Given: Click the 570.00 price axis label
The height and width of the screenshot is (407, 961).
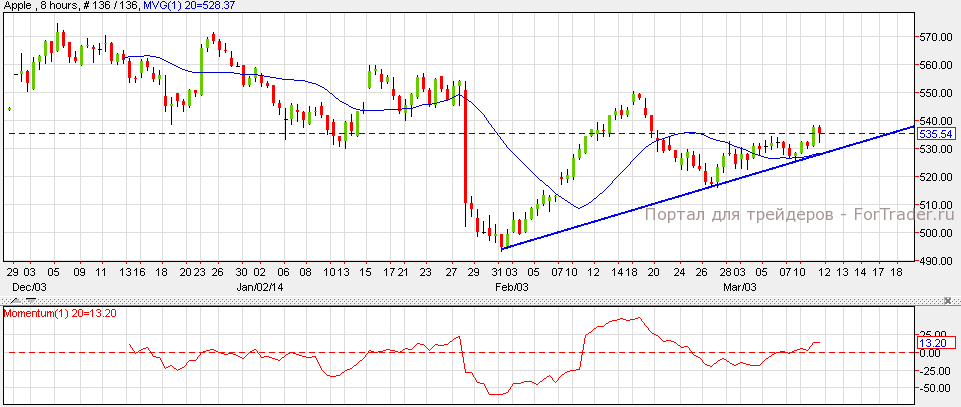Looking at the screenshot, I should pyautogui.click(x=936, y=37).
